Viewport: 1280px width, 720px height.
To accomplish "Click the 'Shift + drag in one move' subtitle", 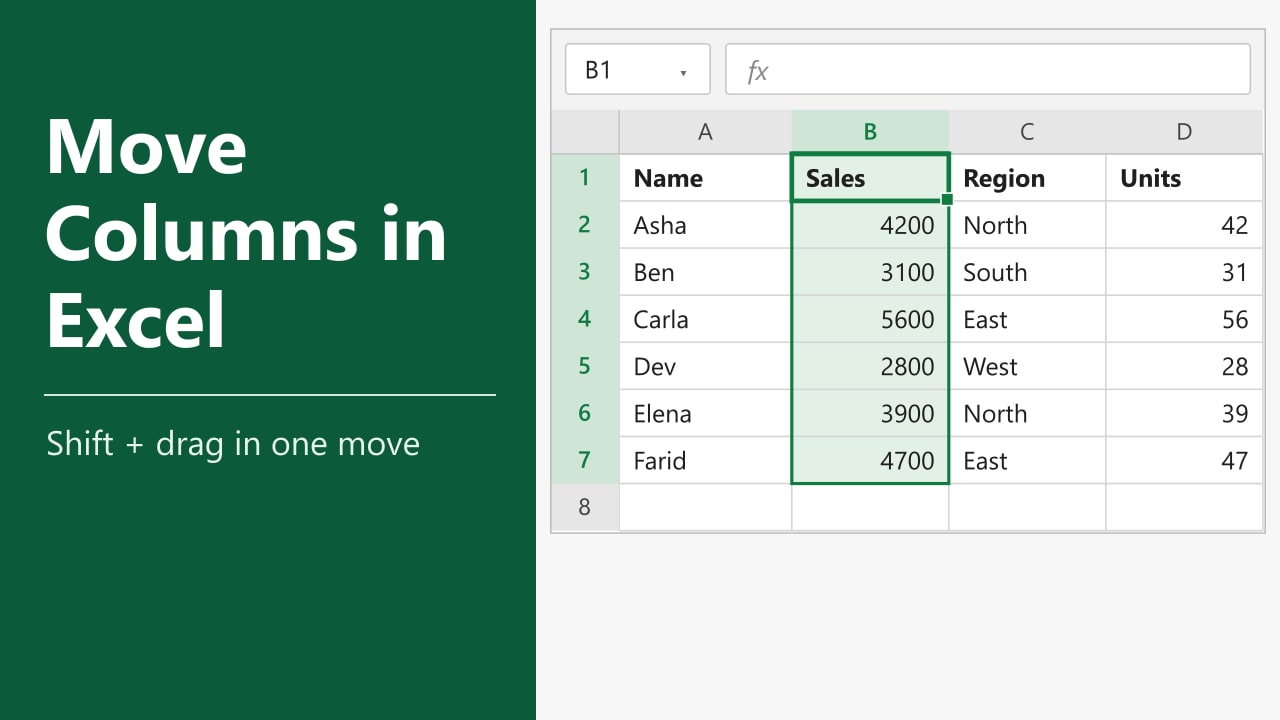I will 233,444.
